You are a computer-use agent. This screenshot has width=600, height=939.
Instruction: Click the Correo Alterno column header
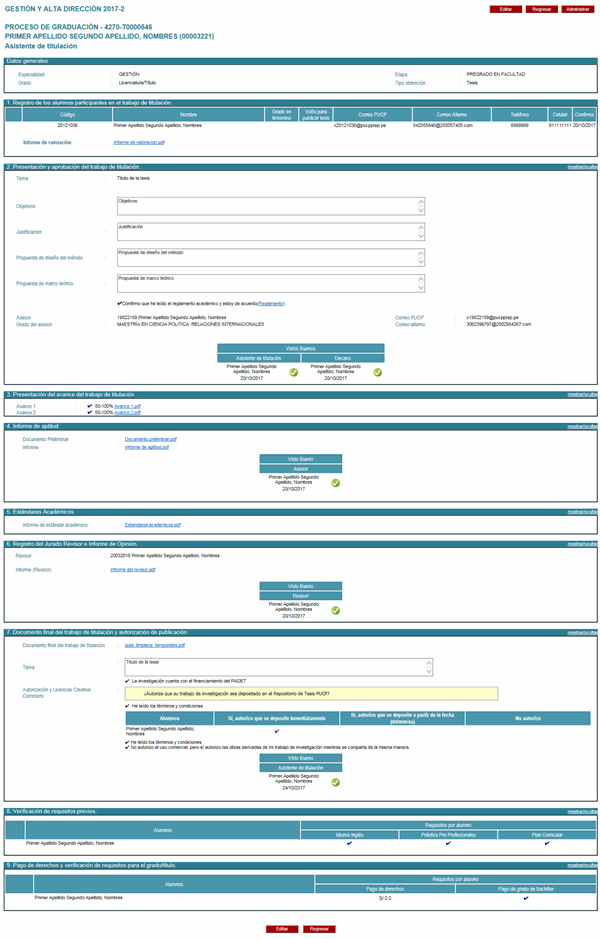(x=451, y=114)
